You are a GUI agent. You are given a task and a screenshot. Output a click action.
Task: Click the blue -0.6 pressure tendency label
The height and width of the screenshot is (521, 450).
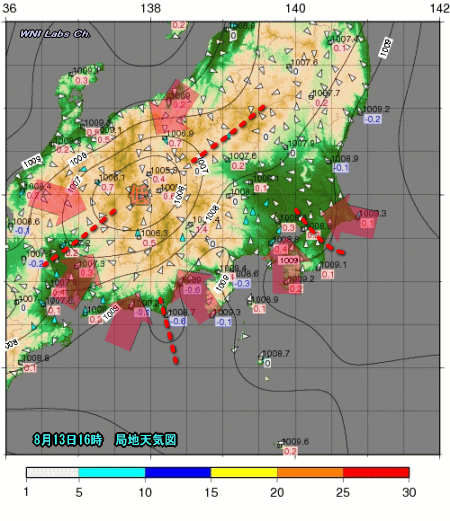coord(178,321)
